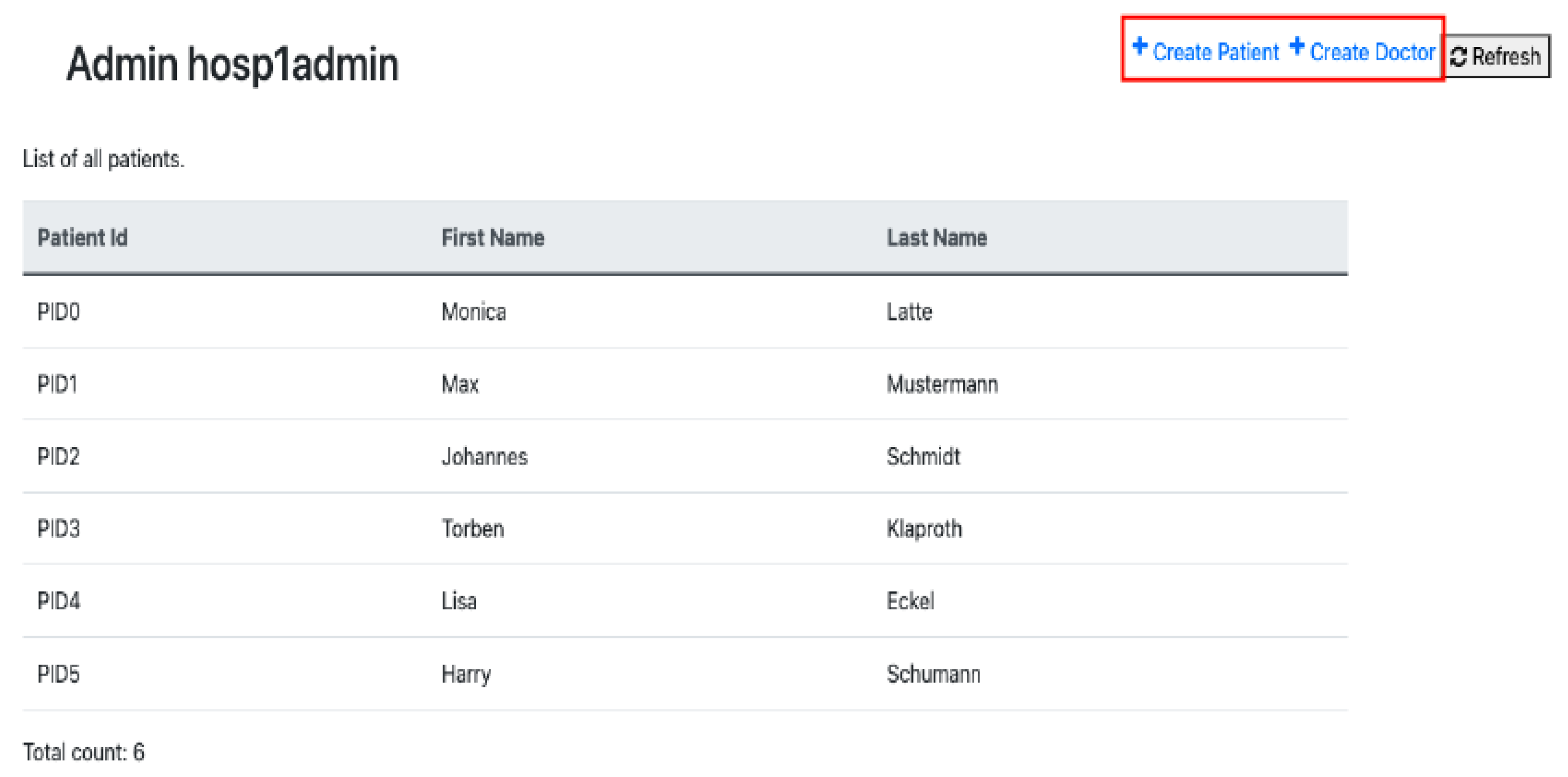1568x777 pixels.
Task: Click the First Name column header
Action: pyautogui.click(x=492, y=237)
